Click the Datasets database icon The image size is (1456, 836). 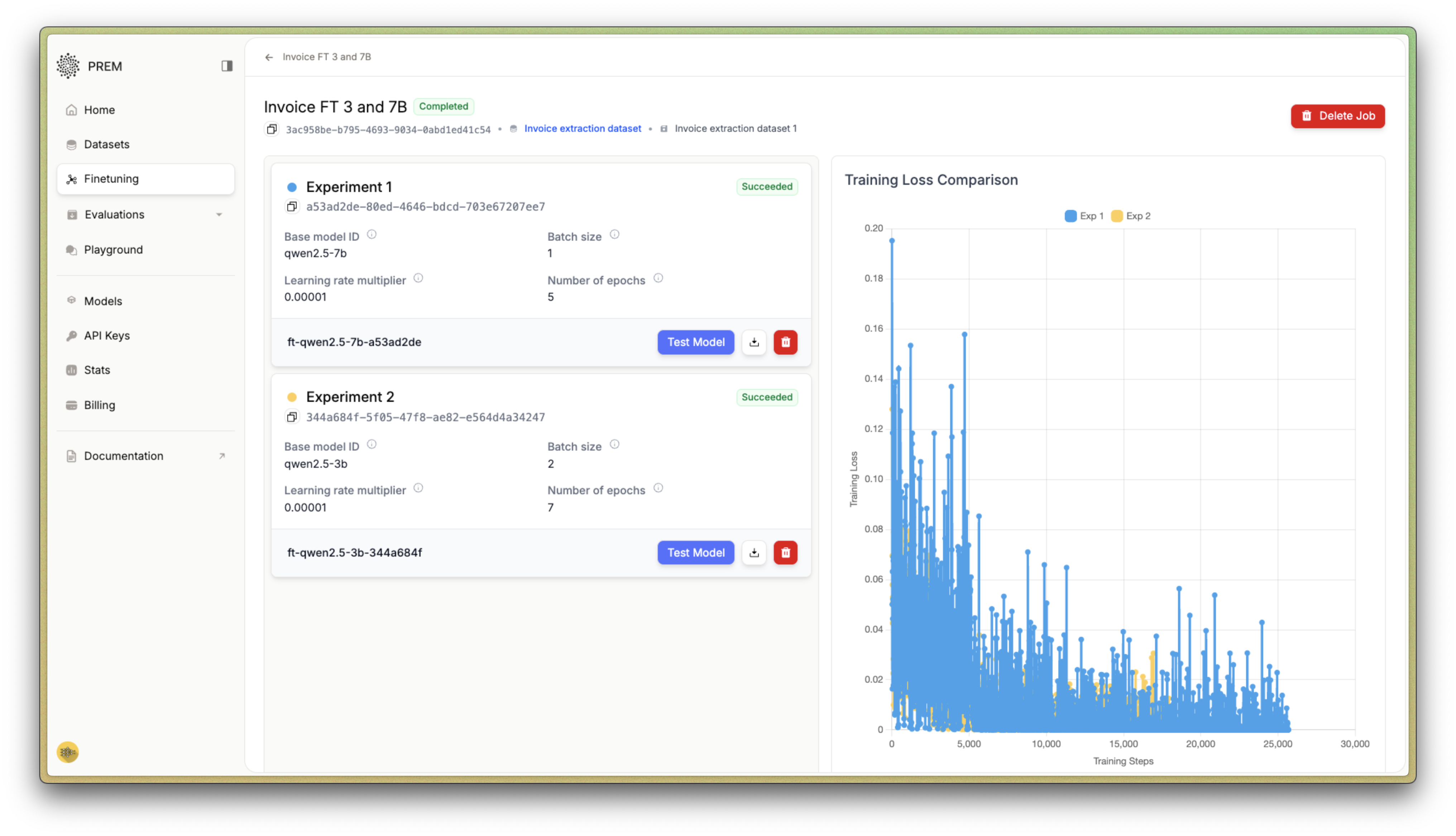click(71, 144)
